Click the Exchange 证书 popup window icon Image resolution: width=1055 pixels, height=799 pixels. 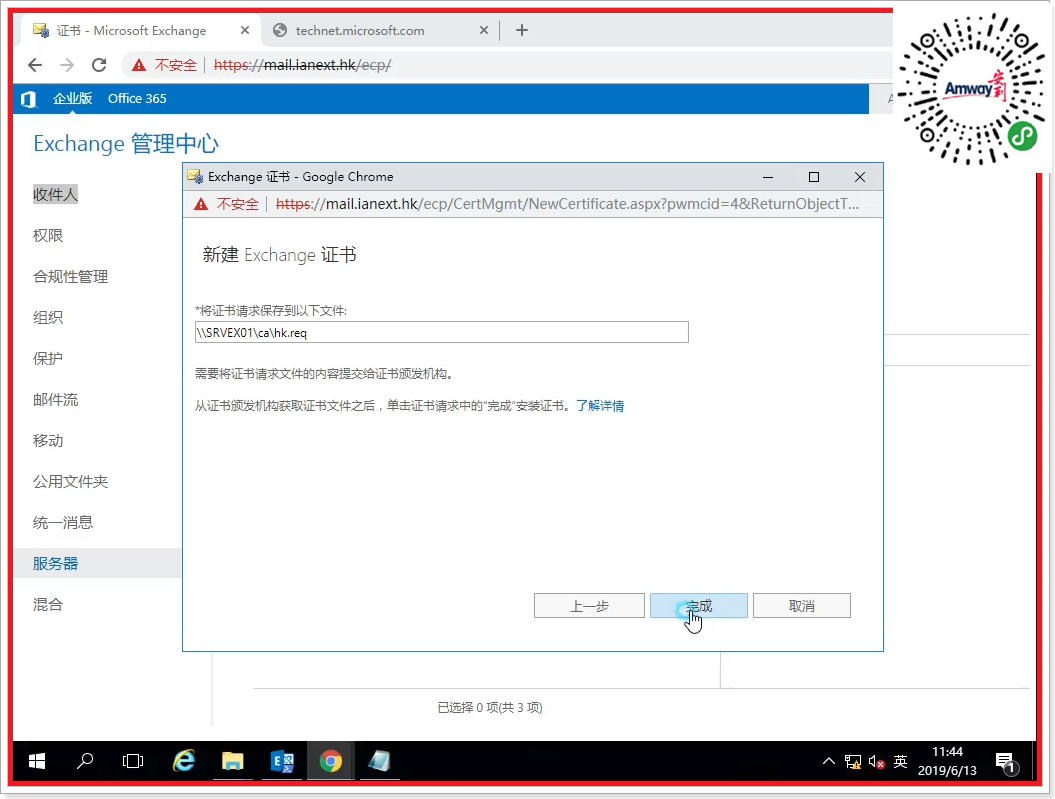point(195,177)
